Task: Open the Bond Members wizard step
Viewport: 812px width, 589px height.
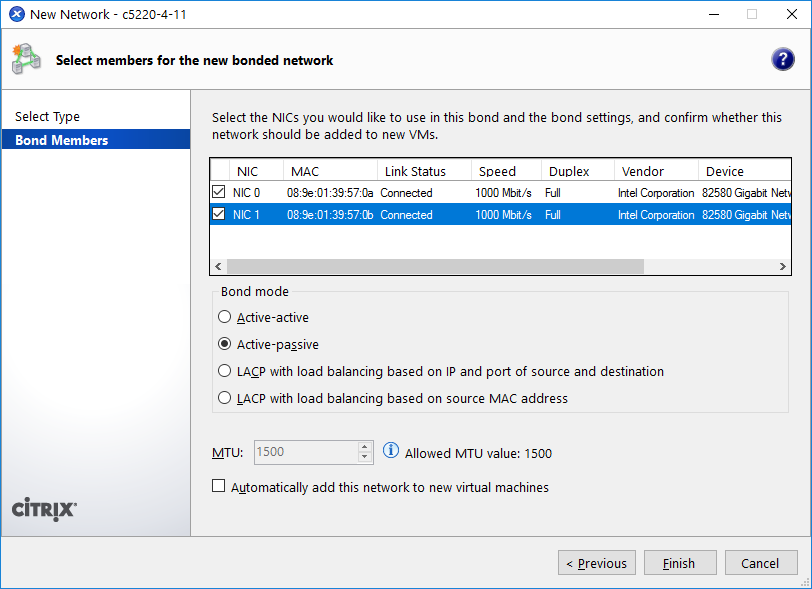Action: 61,141
